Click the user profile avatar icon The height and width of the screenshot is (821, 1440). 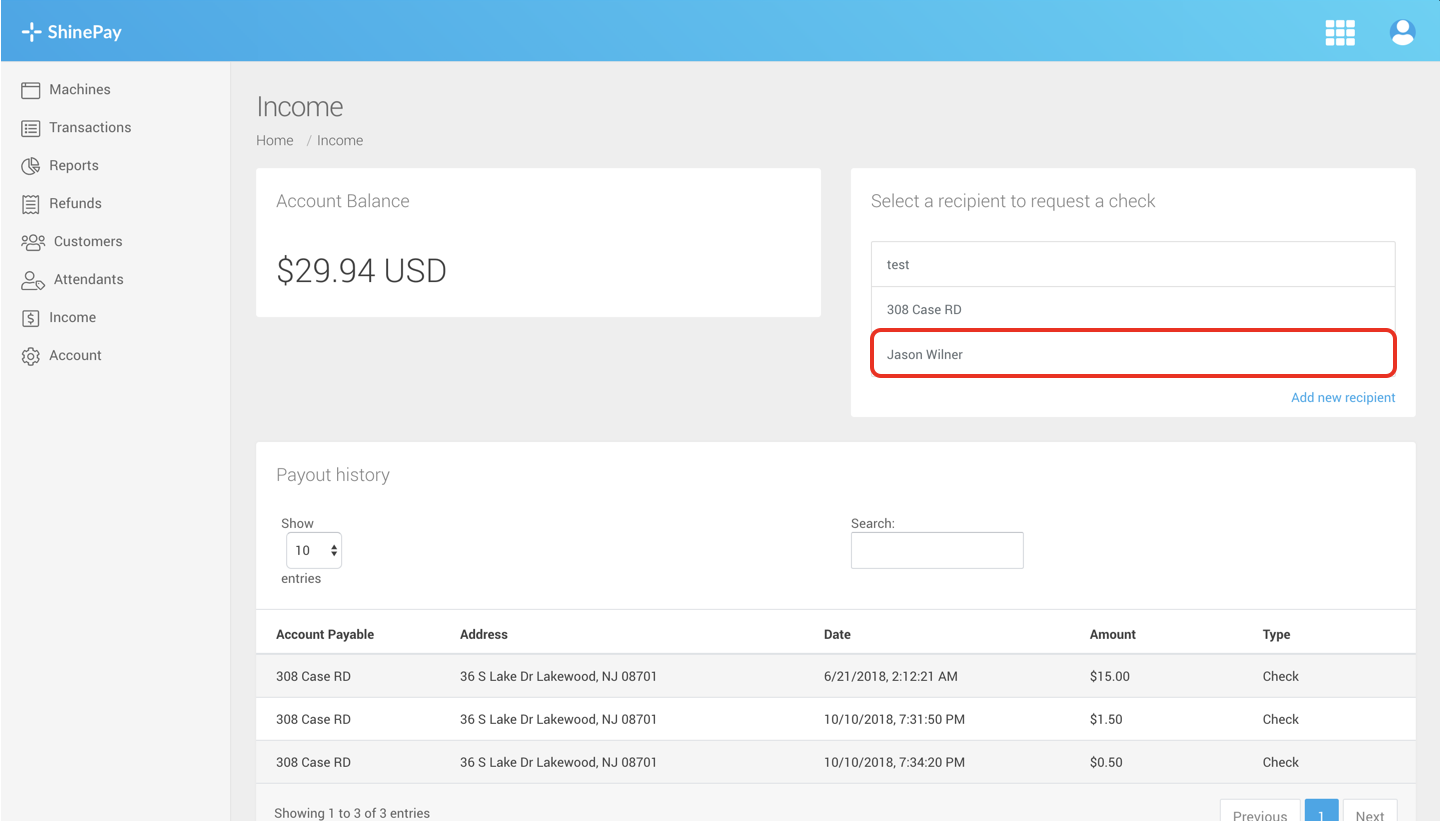pos(1403,32)
